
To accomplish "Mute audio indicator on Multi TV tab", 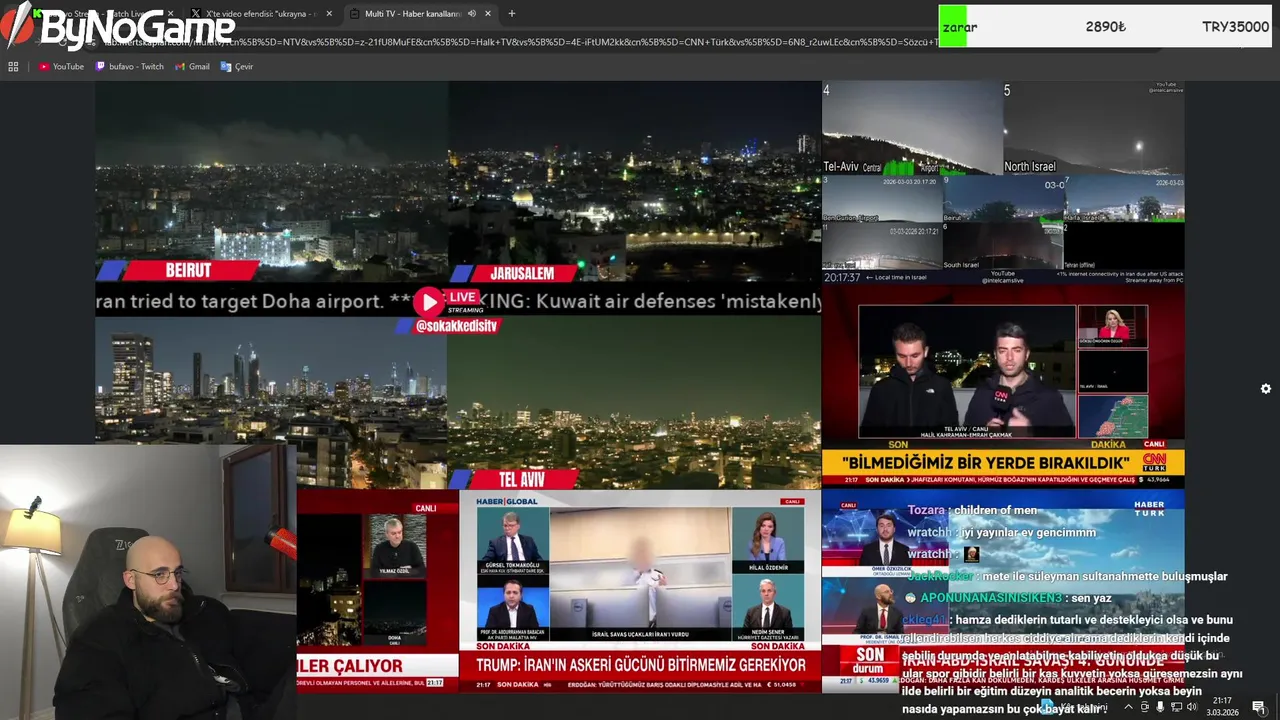I will point(472,14).
